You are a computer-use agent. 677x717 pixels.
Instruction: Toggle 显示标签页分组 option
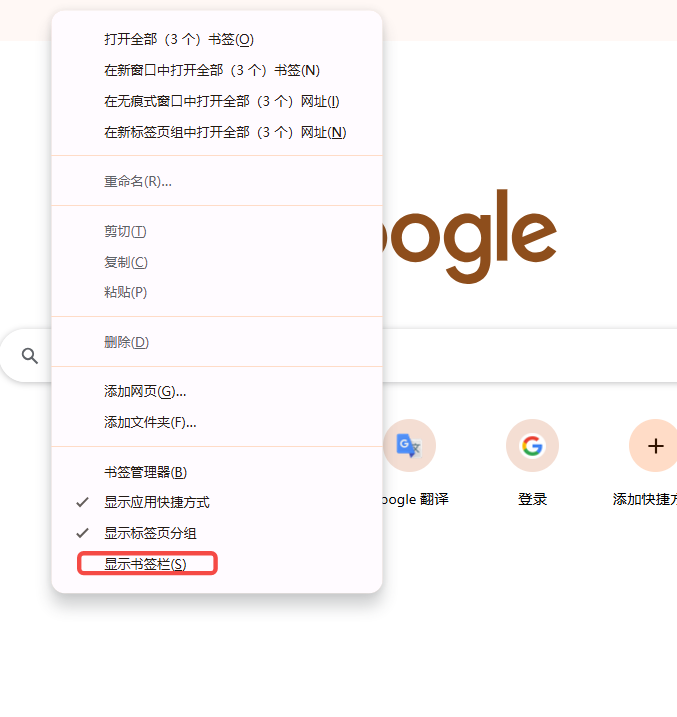click(x=217, y=533)
